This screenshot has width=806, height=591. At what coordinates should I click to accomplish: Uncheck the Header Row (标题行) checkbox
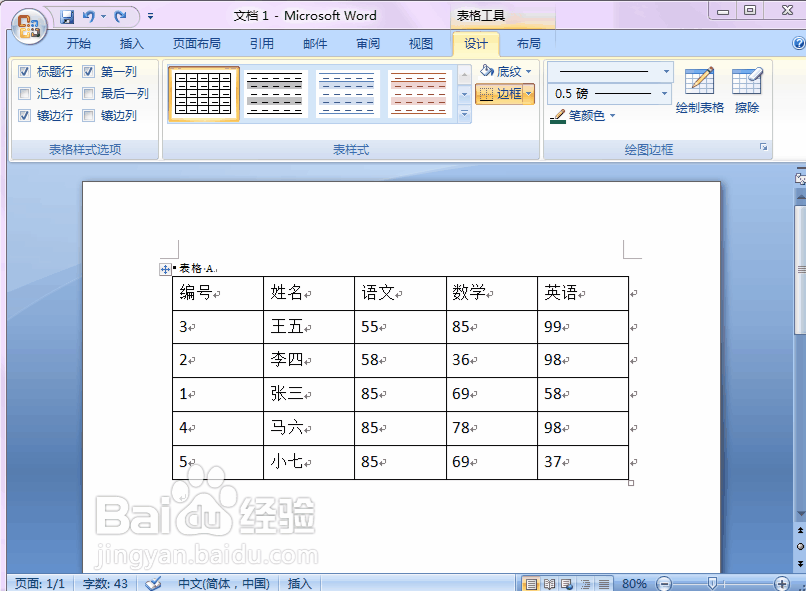click(x=23, y=71)
